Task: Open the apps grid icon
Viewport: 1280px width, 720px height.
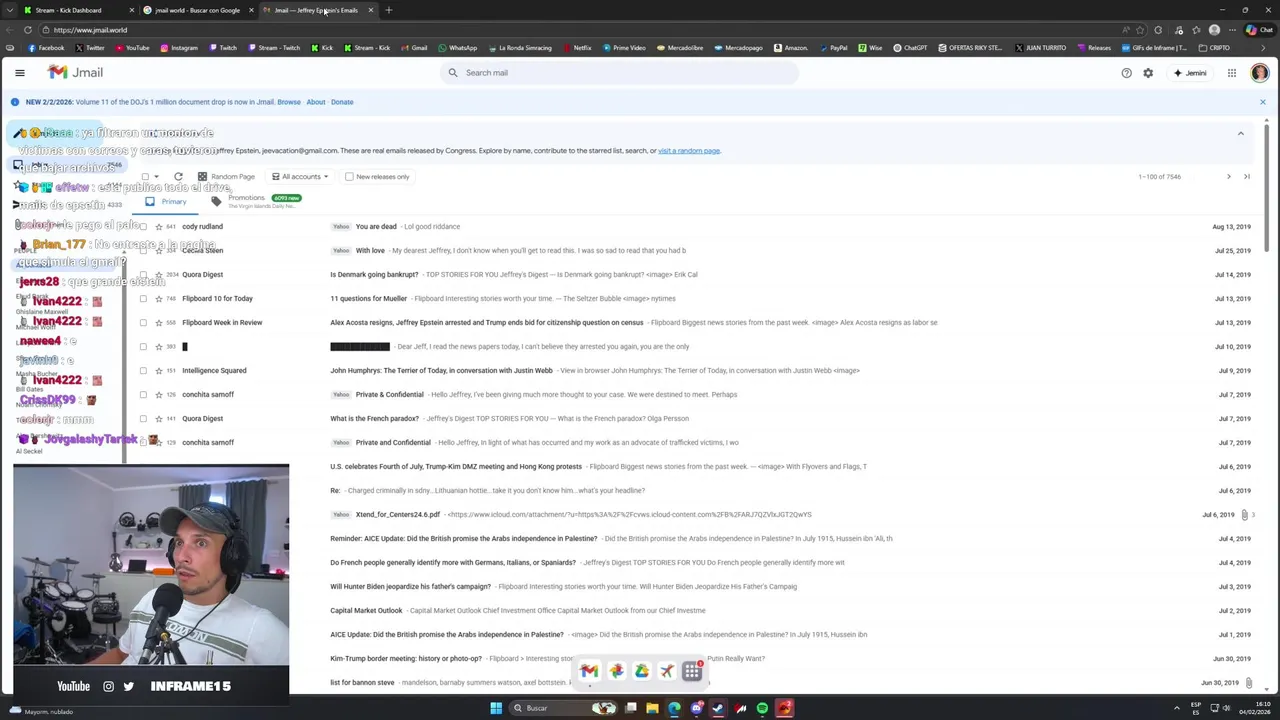Action: coord(1232,73)
